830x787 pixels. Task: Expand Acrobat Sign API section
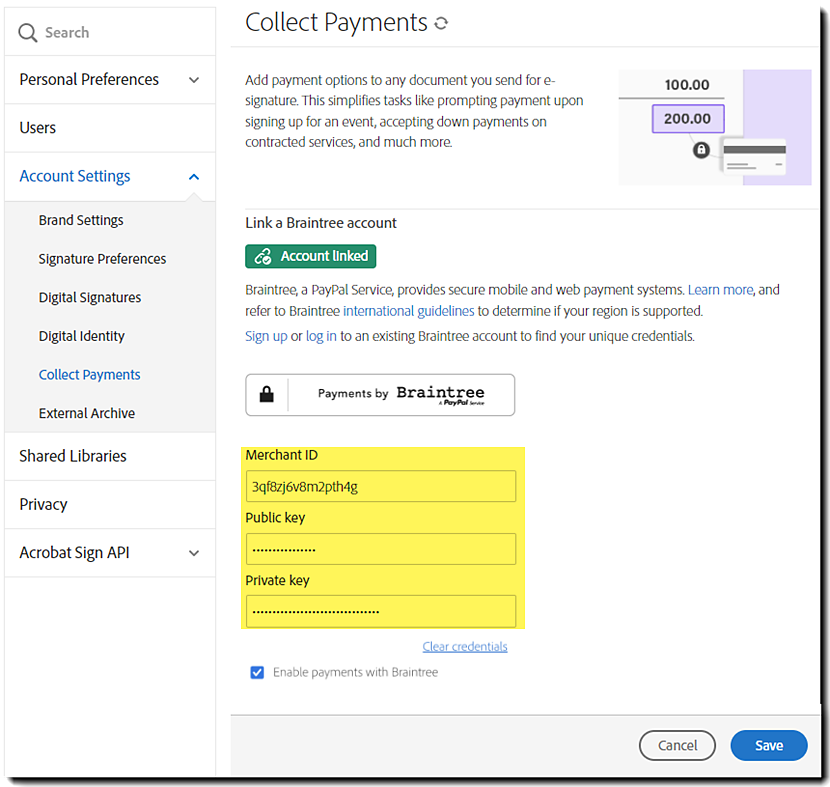point(194,553)
